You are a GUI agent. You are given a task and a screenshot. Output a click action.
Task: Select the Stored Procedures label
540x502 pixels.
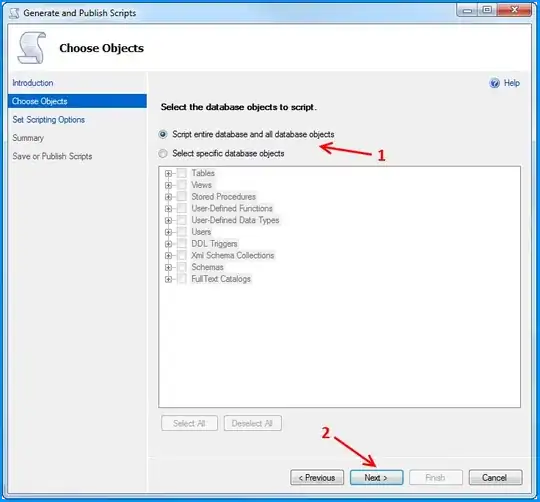pyautogui.click(x=224, y=197)
